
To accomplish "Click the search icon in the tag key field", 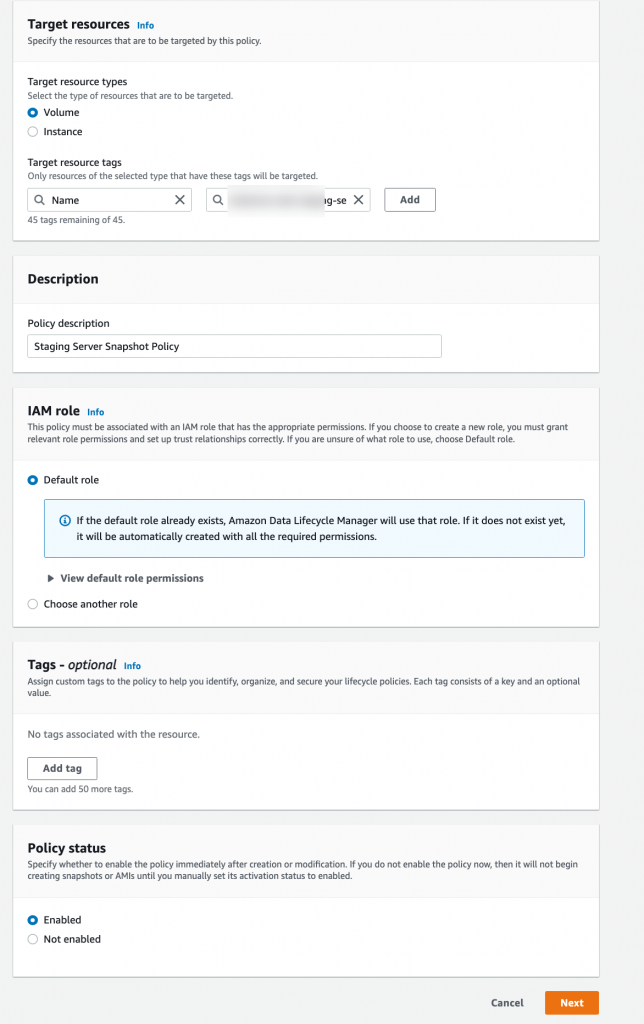I will pyautogui.click(x=39, y=199).
